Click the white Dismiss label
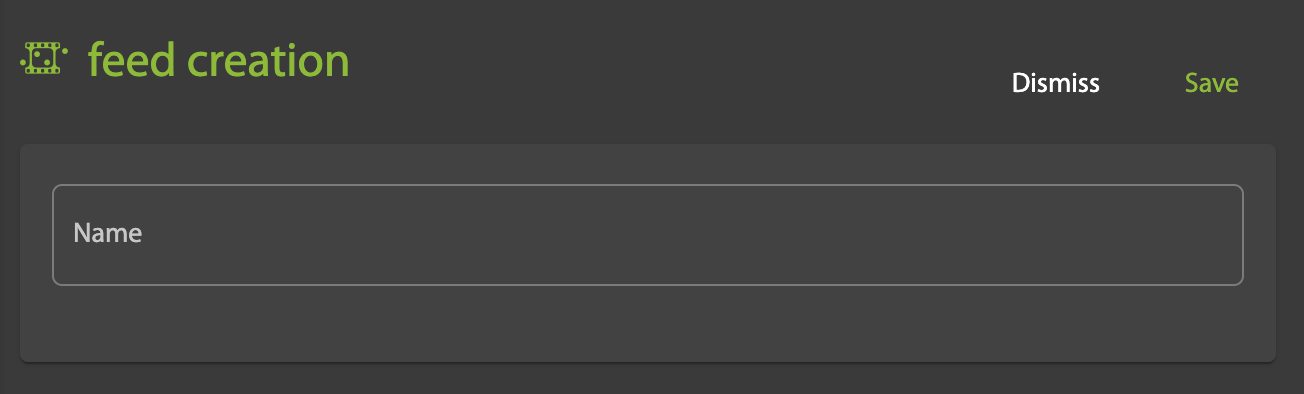 pyautogui.click(x=1056, y=83)
